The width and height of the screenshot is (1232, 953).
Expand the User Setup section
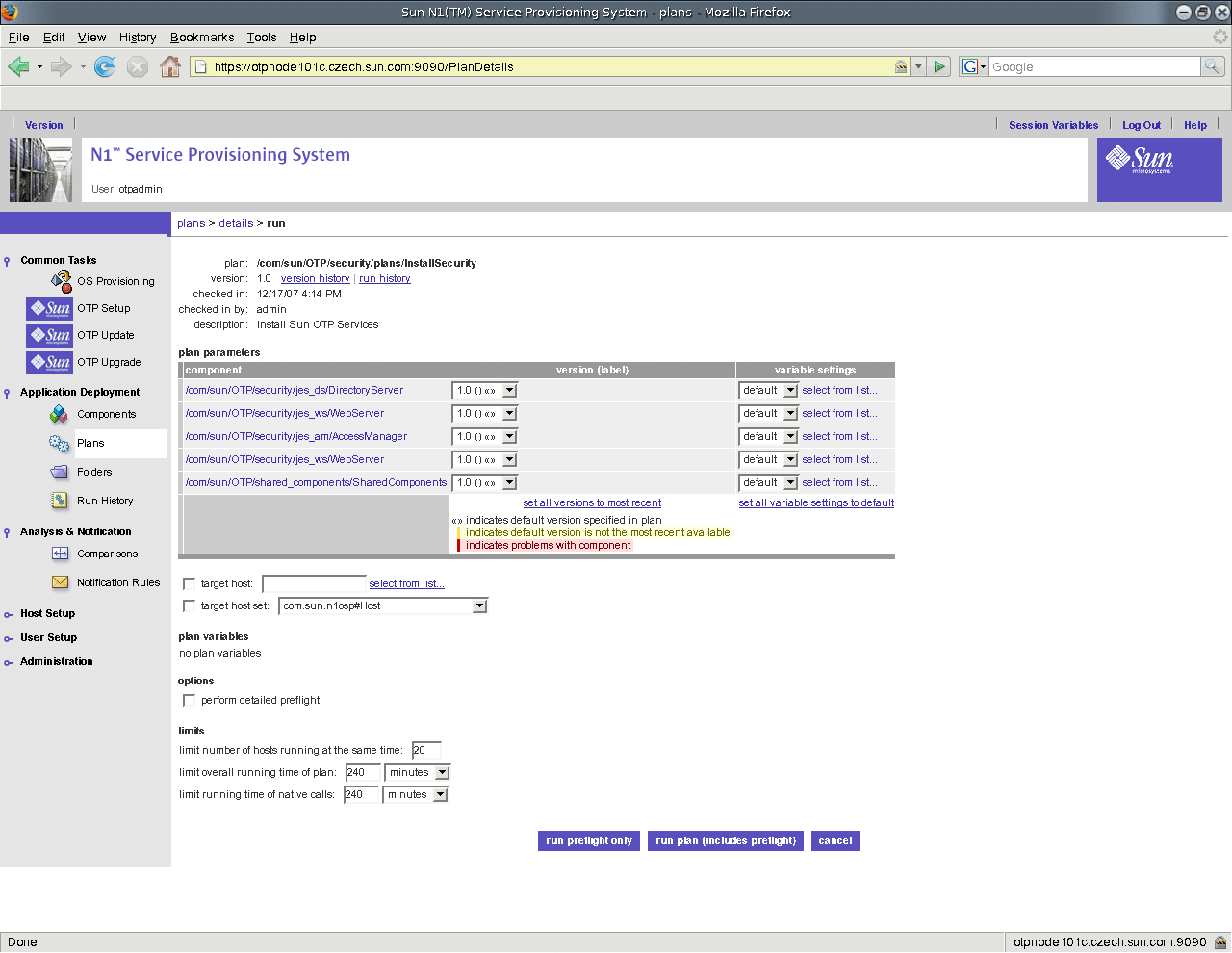tap(48, 637)
